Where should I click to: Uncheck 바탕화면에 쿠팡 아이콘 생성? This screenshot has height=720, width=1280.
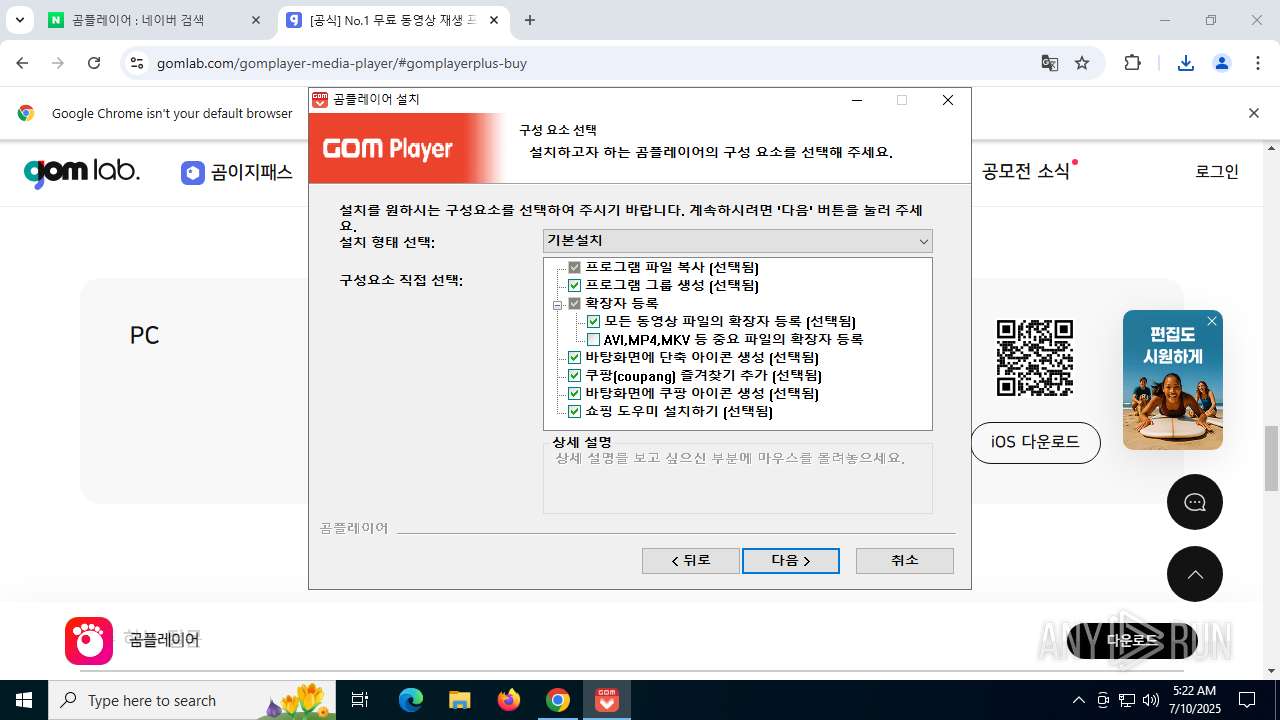tap(574, 394)
